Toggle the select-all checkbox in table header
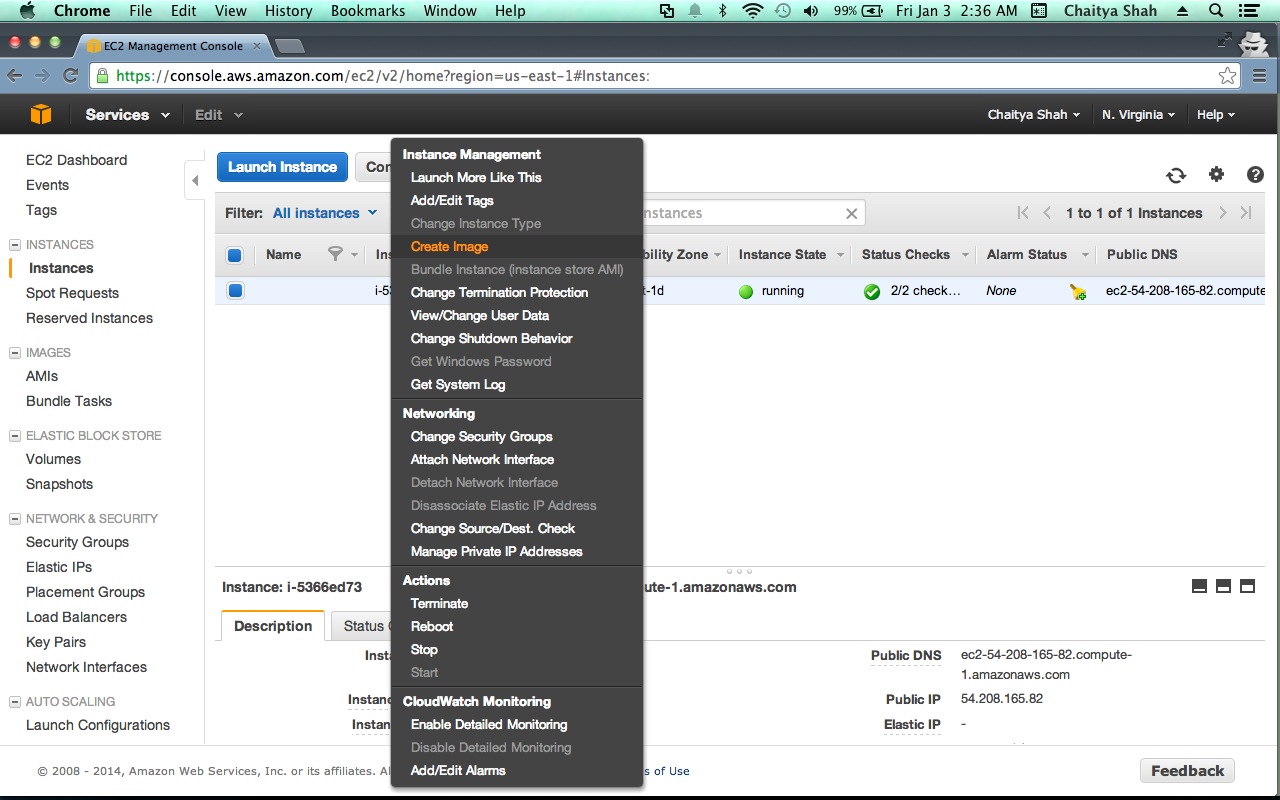The width and height of the screenshot is (1280, 800). [235, 255]
